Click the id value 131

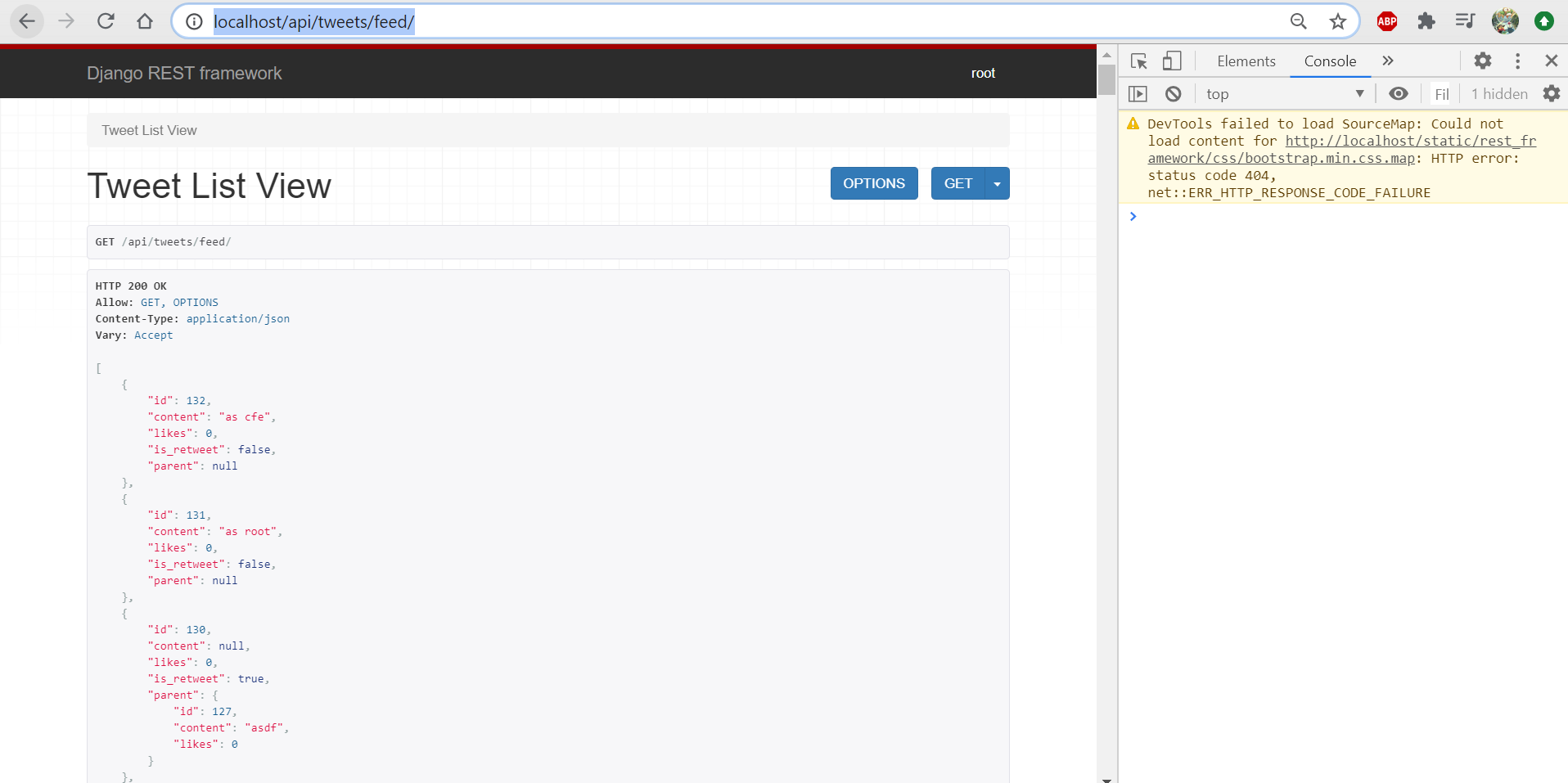pos(196,515)
